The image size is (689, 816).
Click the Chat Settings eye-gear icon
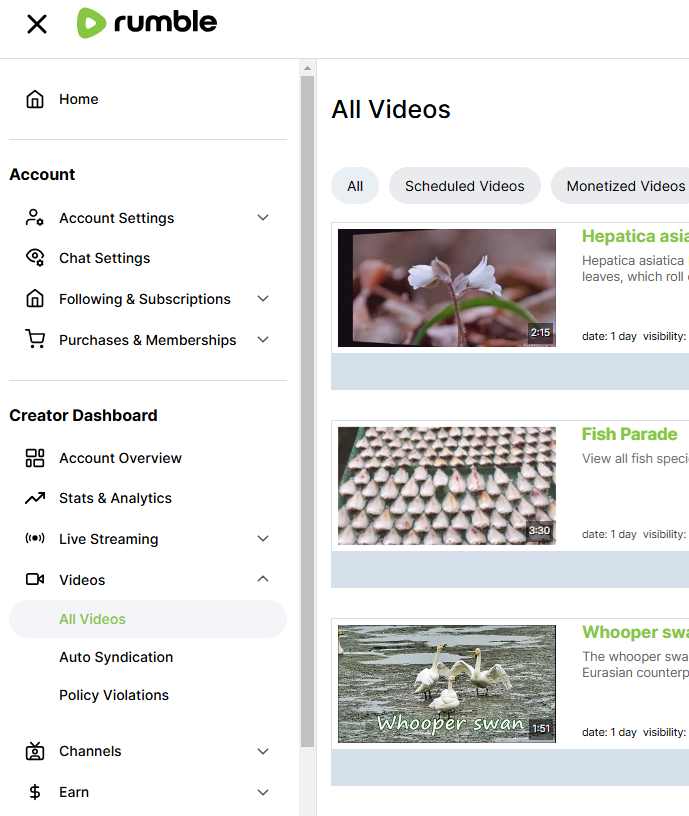pyautogui.click(x=35, y=258)
